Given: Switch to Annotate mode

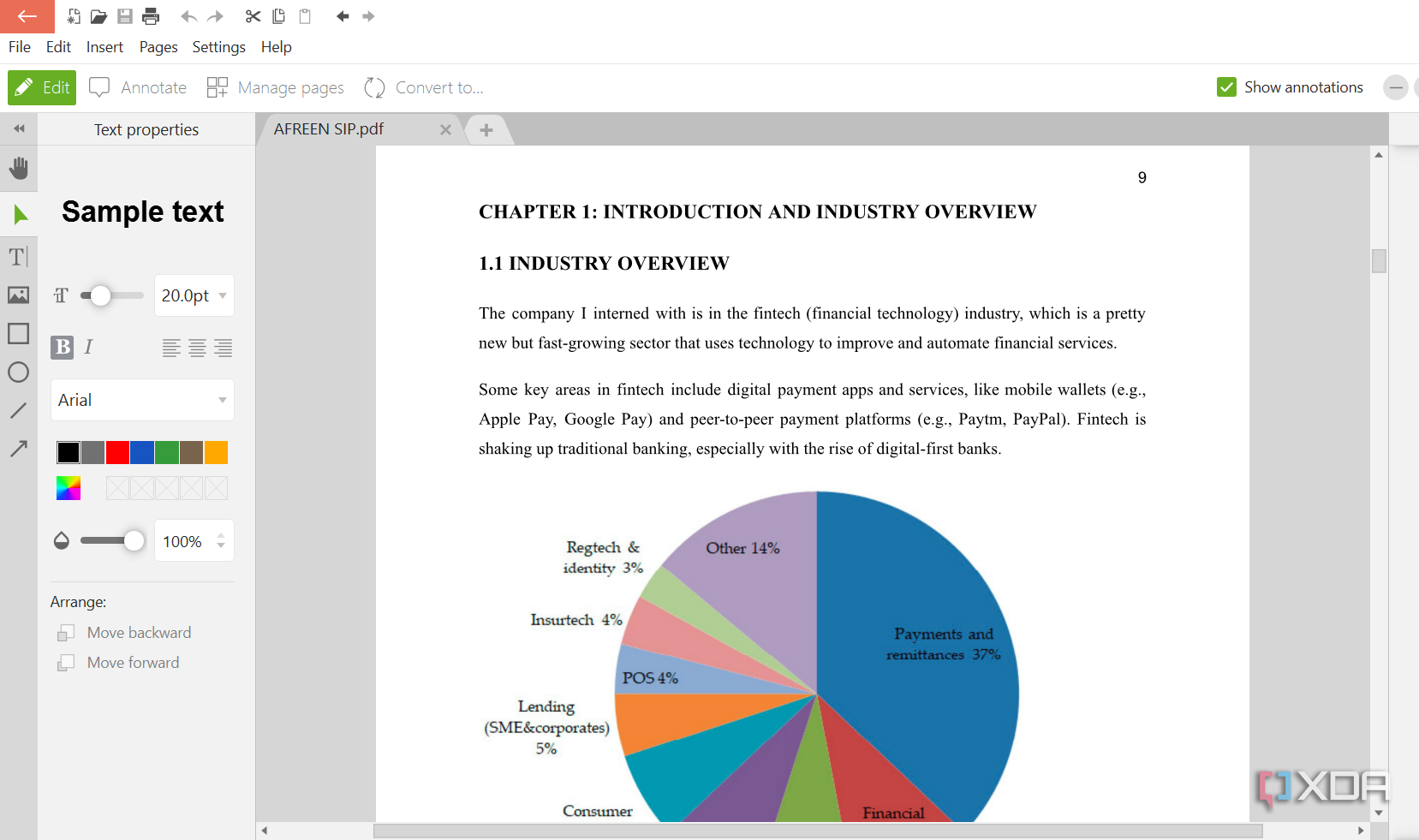Looking at the screenshot, I should point(138,87).
